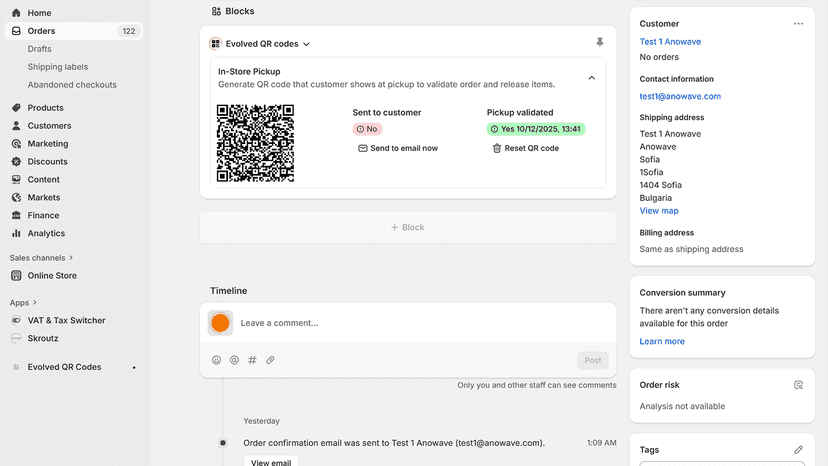Click the Markets globe icon
The height and width of the screenshot is (466, 828).
tap(16, 198)
